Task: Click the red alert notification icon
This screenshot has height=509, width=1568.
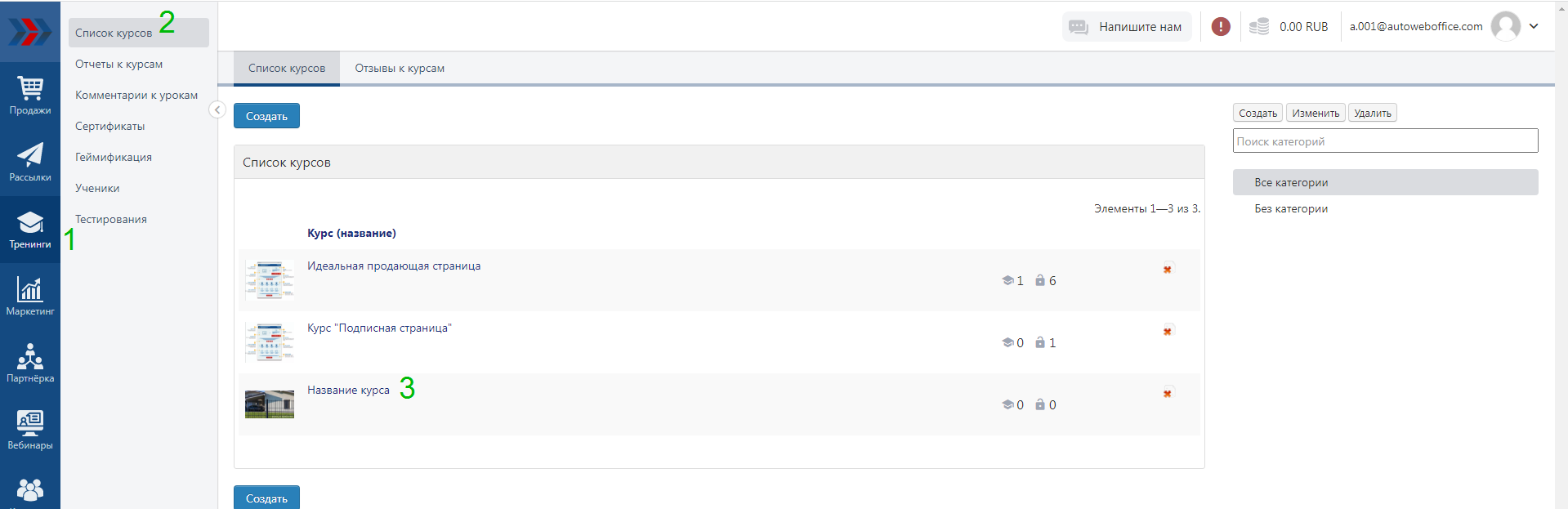Action: [x=1221, y=27]
